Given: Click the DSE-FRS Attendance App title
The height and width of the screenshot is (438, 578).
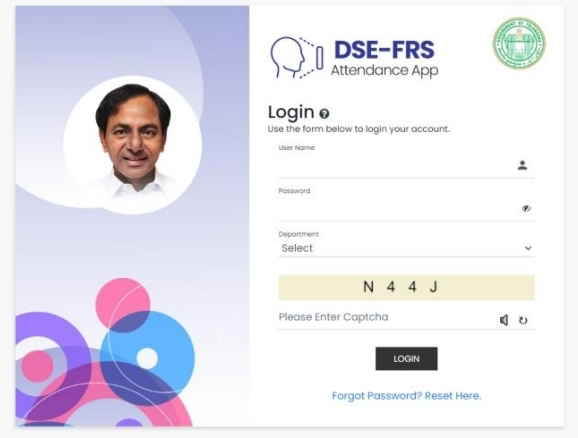Looking at the screenshot, I should [384, 58].
